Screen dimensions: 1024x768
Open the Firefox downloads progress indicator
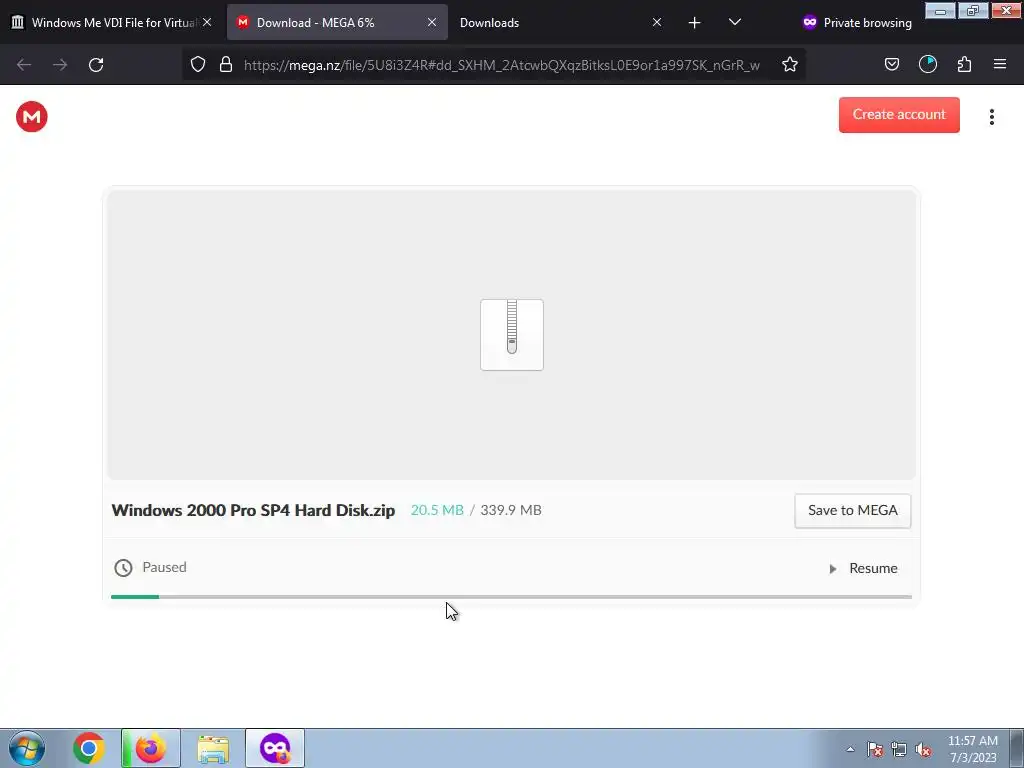pos(927,64)
